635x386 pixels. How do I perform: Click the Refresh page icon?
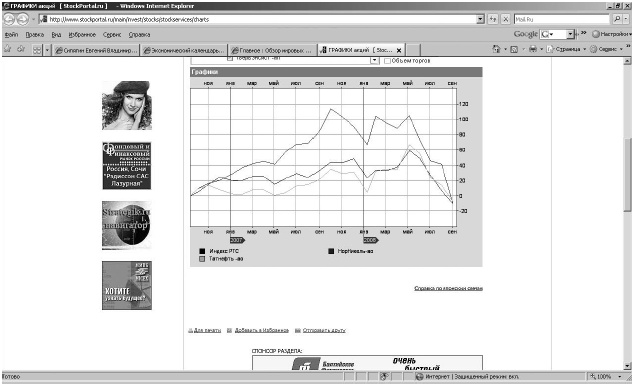[493, 19]
